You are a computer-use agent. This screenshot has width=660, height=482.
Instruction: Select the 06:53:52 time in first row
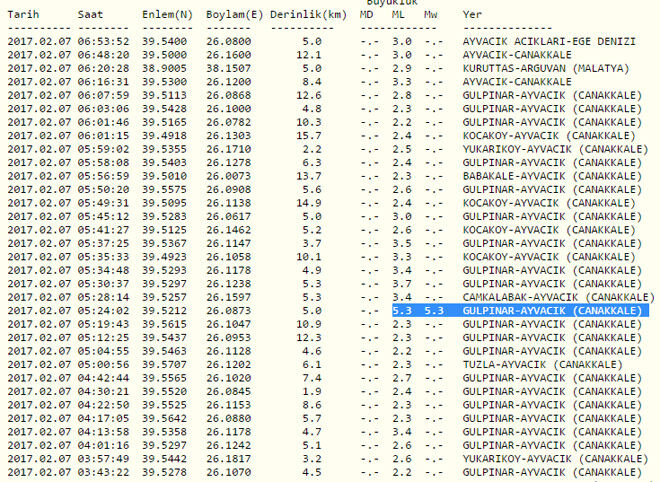pos(103,42)
